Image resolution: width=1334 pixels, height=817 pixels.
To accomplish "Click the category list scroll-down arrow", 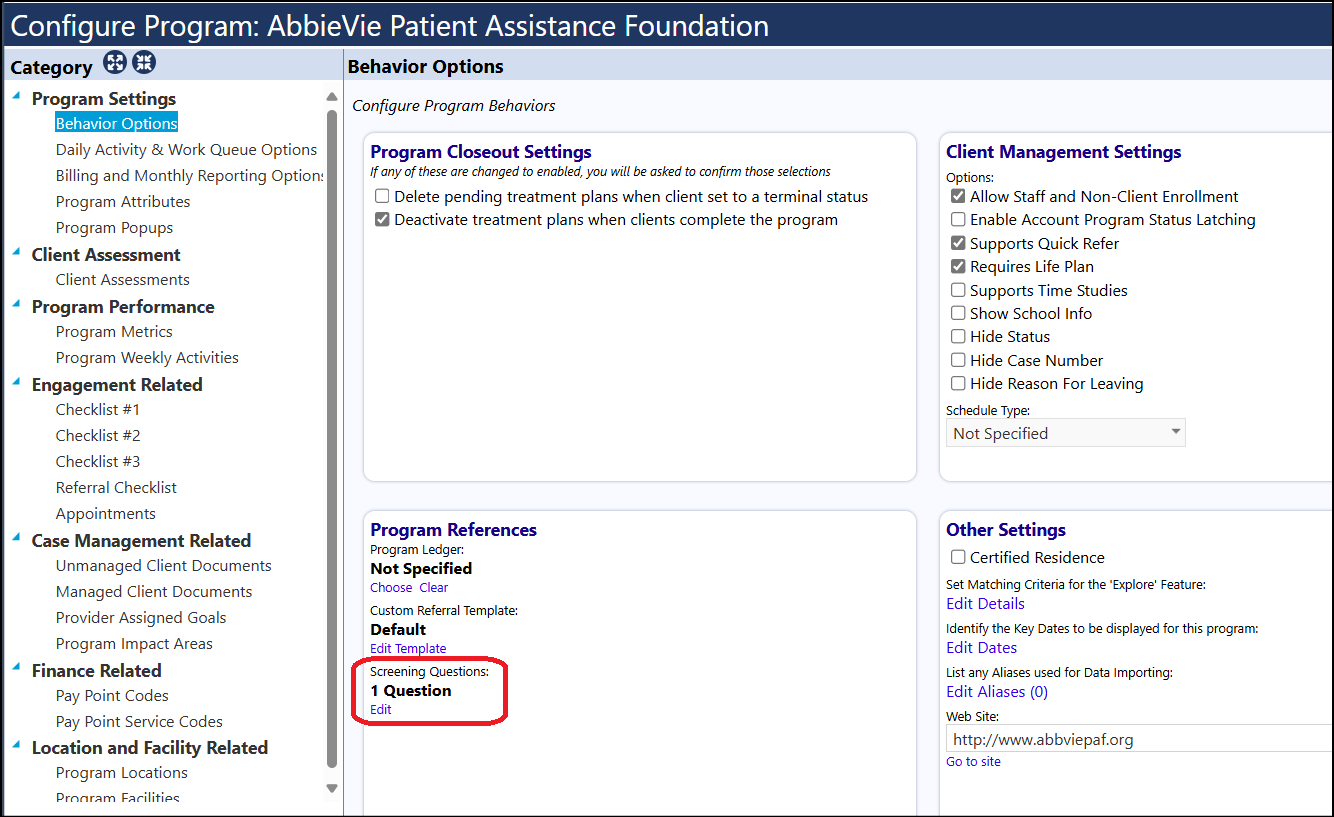I will 332,788.
